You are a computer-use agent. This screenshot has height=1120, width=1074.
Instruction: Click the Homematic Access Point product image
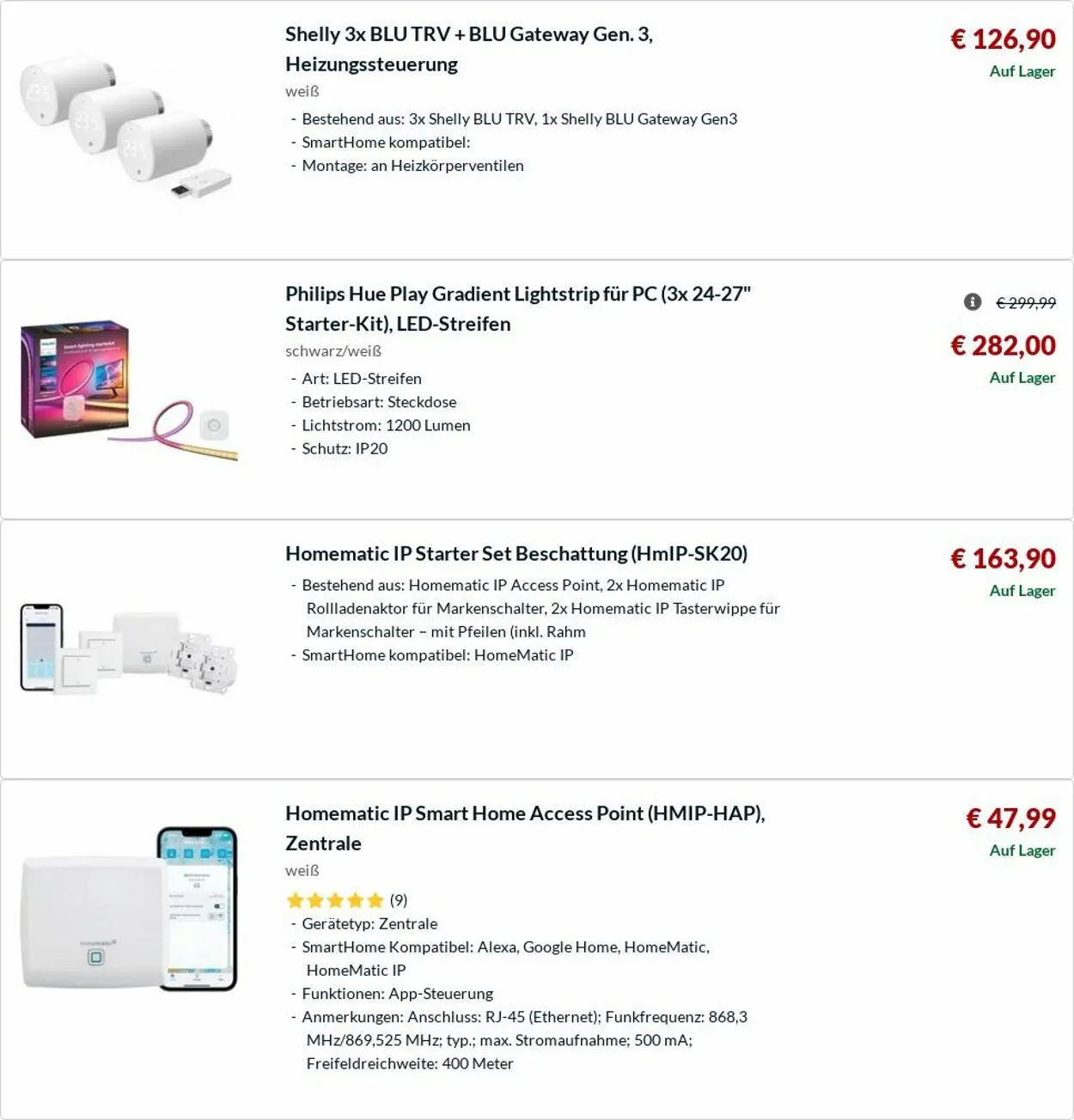point(129,910)
